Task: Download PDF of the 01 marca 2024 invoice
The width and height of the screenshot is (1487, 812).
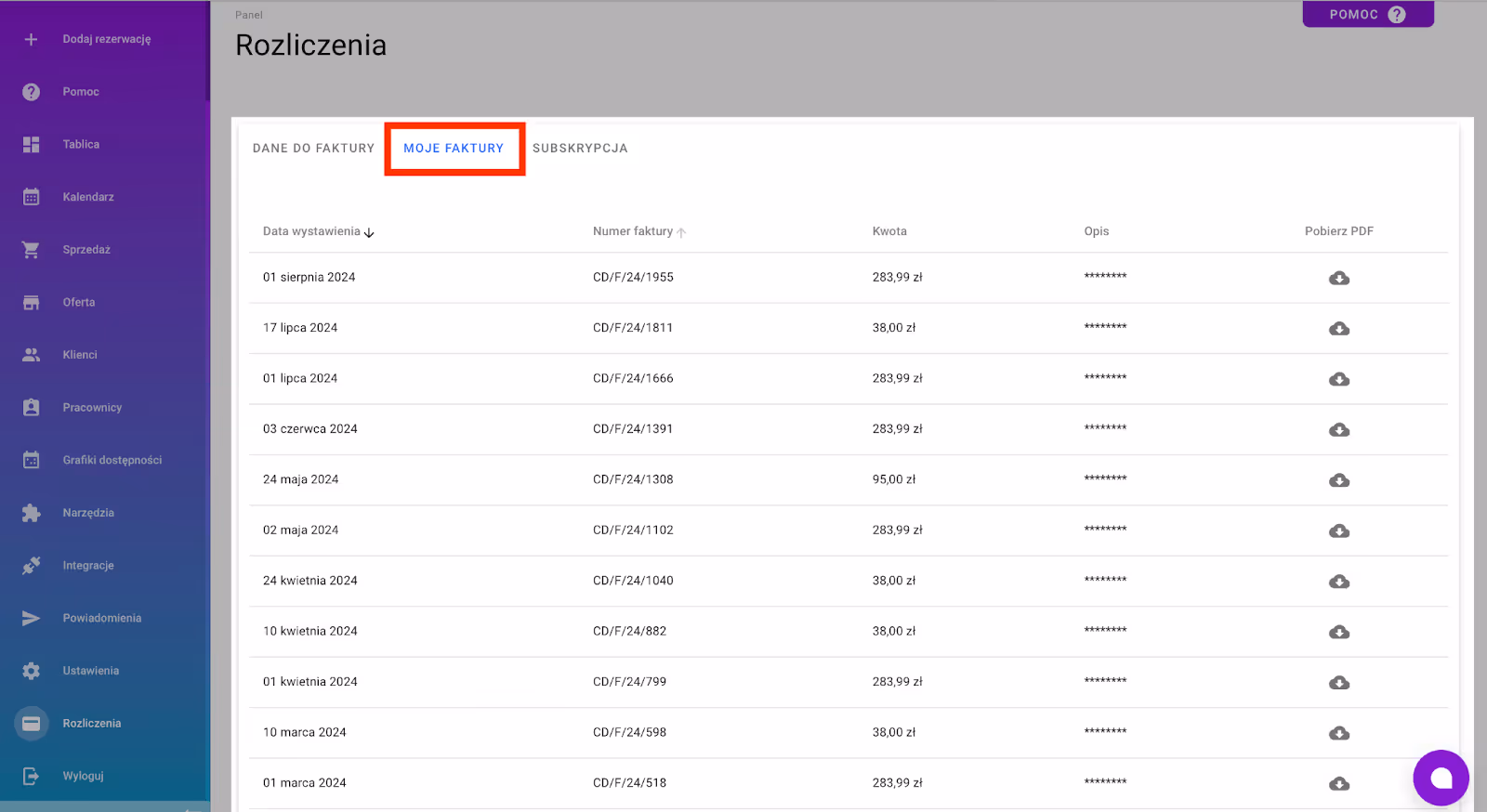Action: pyautogui.click(x=1338, y=784)
